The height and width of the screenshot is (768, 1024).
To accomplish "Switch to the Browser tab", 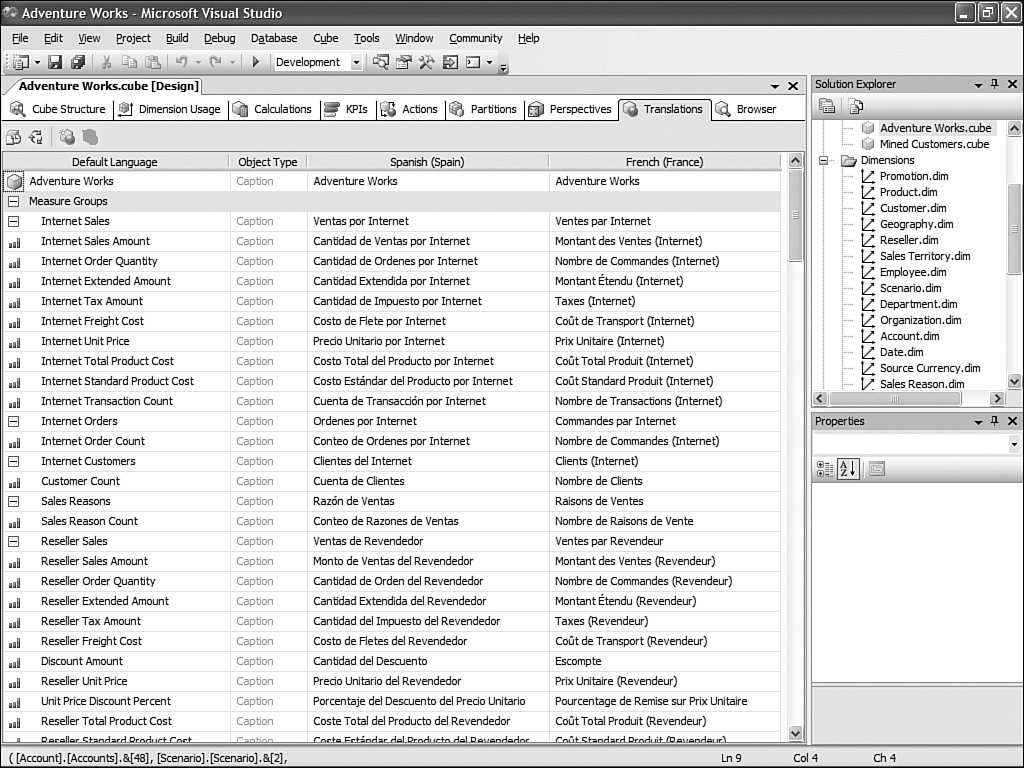I will coord(746,109).
